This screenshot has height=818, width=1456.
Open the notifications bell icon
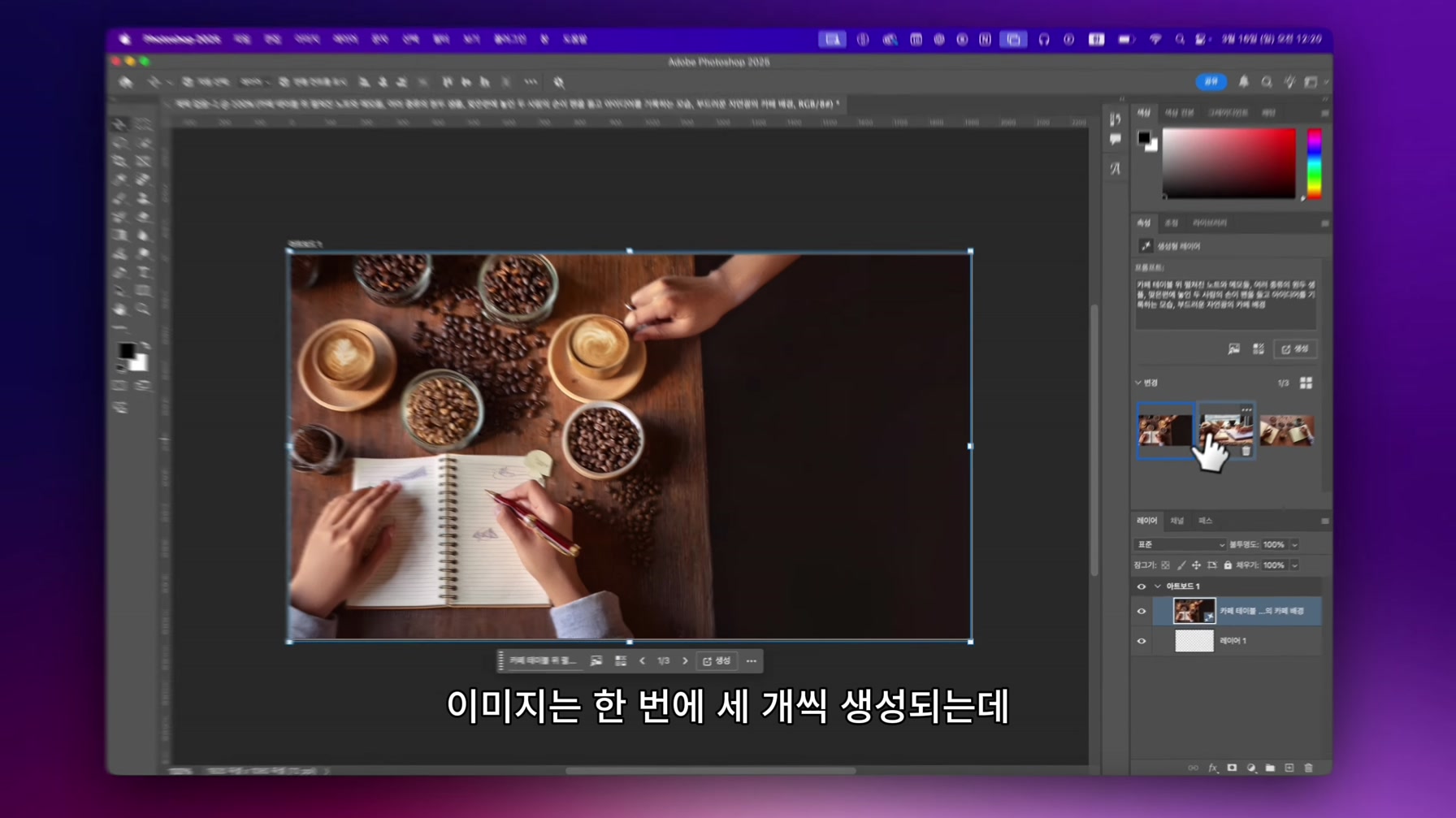pyautogui.click(x=1244, y=82)
